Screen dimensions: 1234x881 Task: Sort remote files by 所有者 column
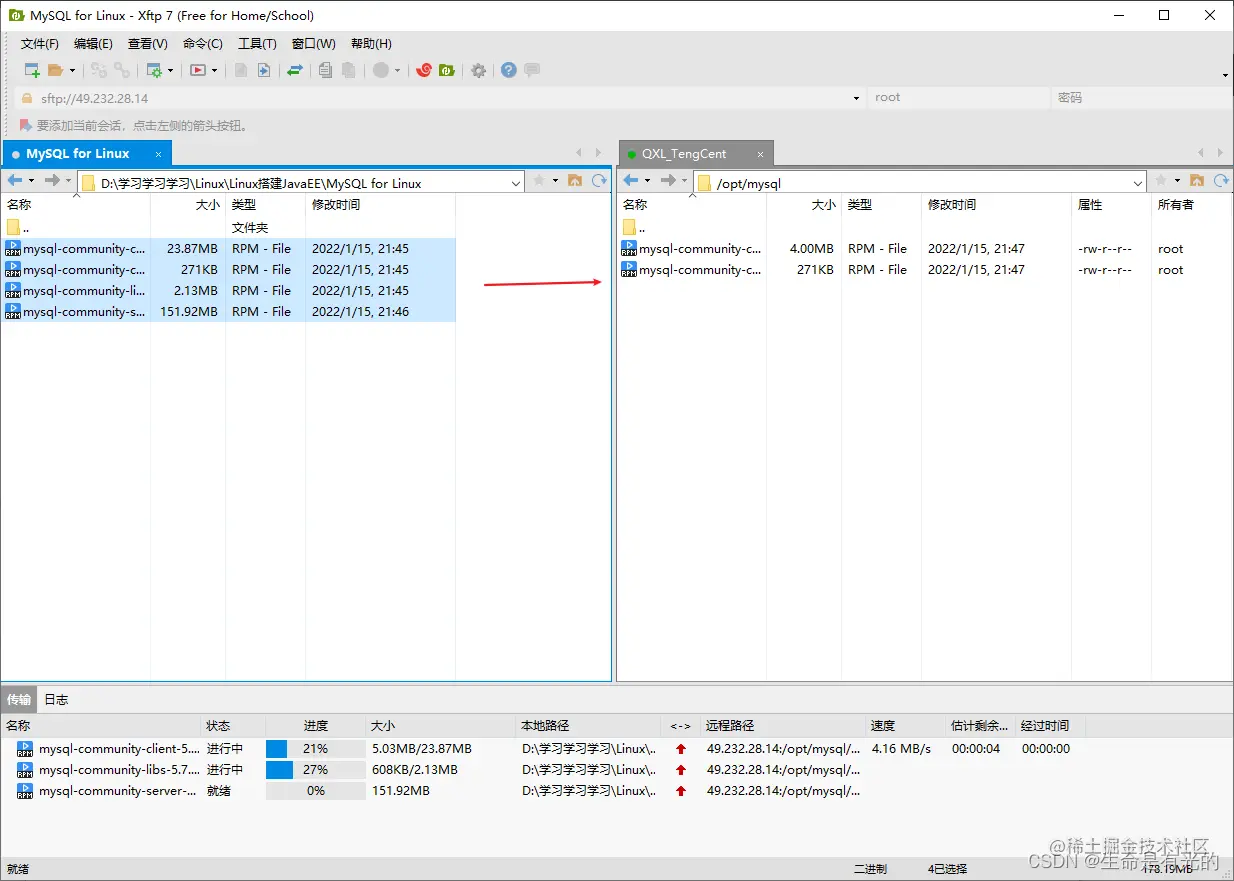[x=1192, y=204]
